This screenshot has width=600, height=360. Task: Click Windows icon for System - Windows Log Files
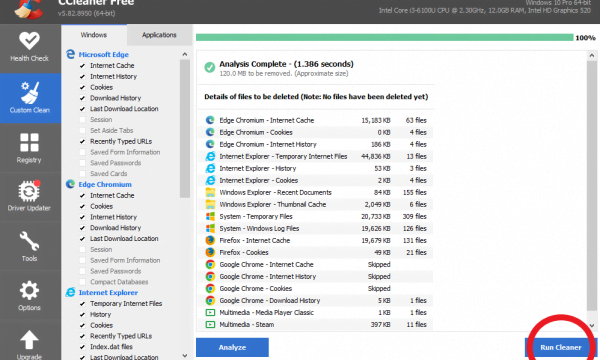(210, 228)
